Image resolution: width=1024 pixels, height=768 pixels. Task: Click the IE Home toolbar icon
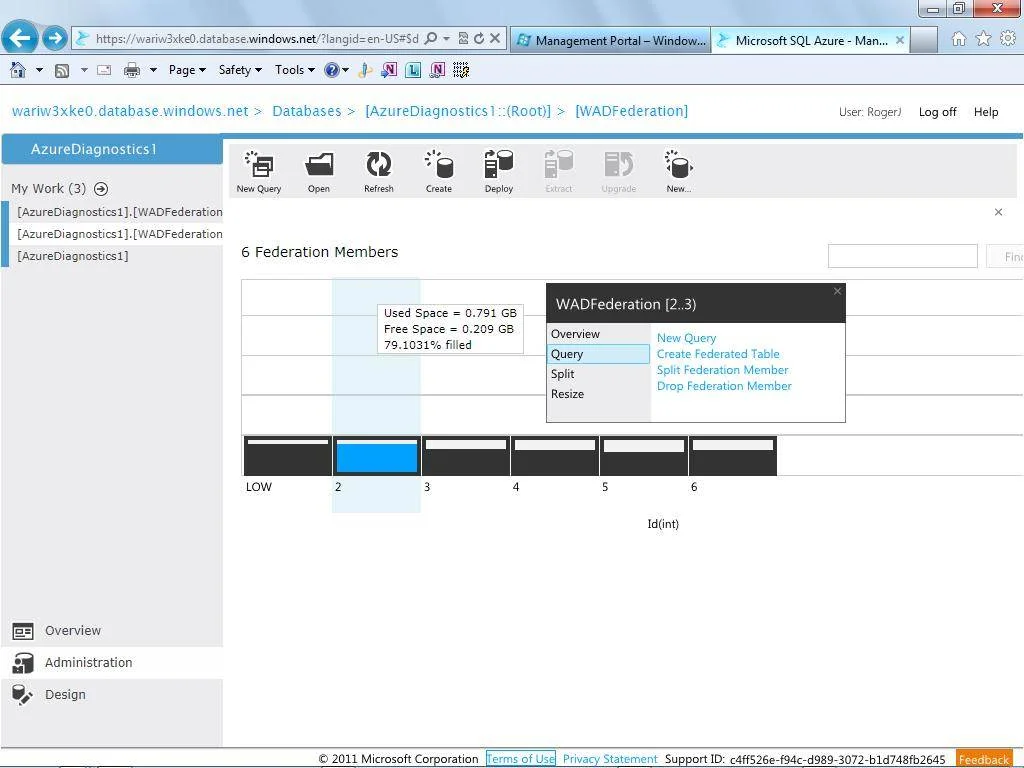click(18, 70)
